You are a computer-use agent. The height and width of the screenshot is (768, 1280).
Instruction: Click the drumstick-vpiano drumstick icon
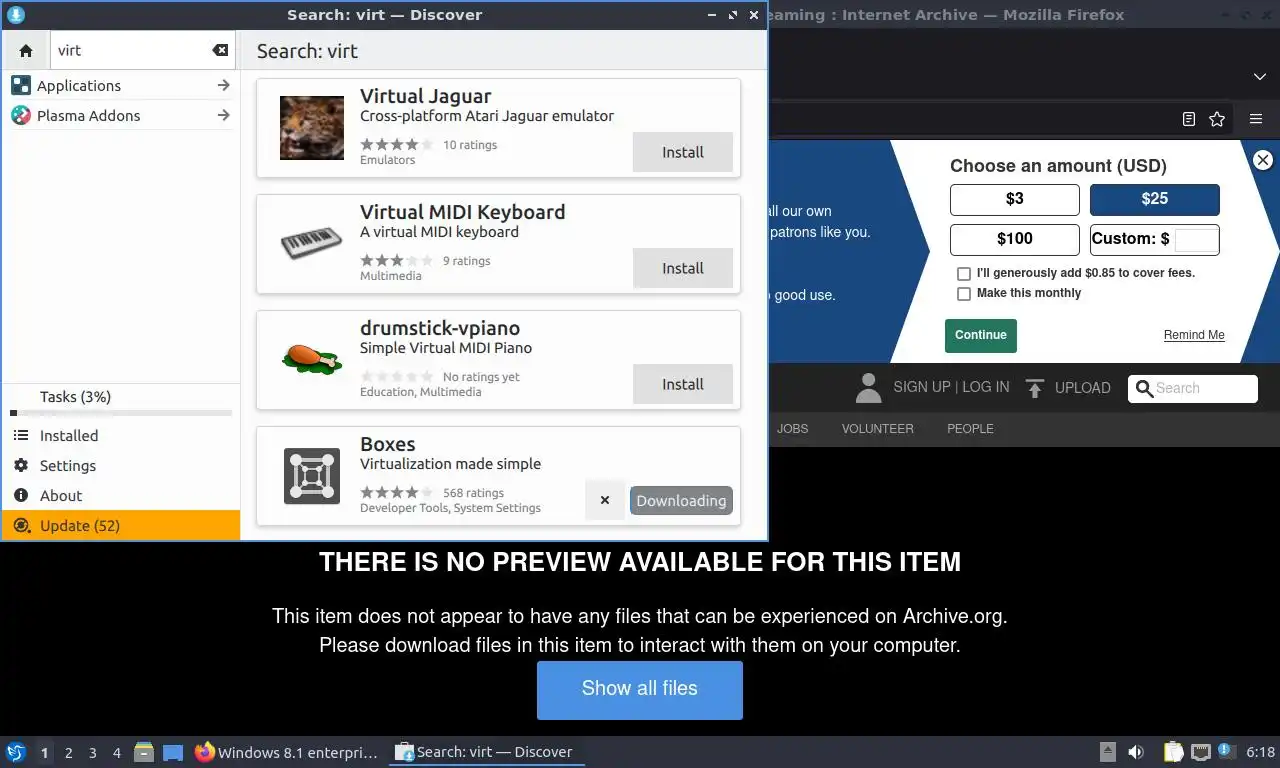(312, 358)
